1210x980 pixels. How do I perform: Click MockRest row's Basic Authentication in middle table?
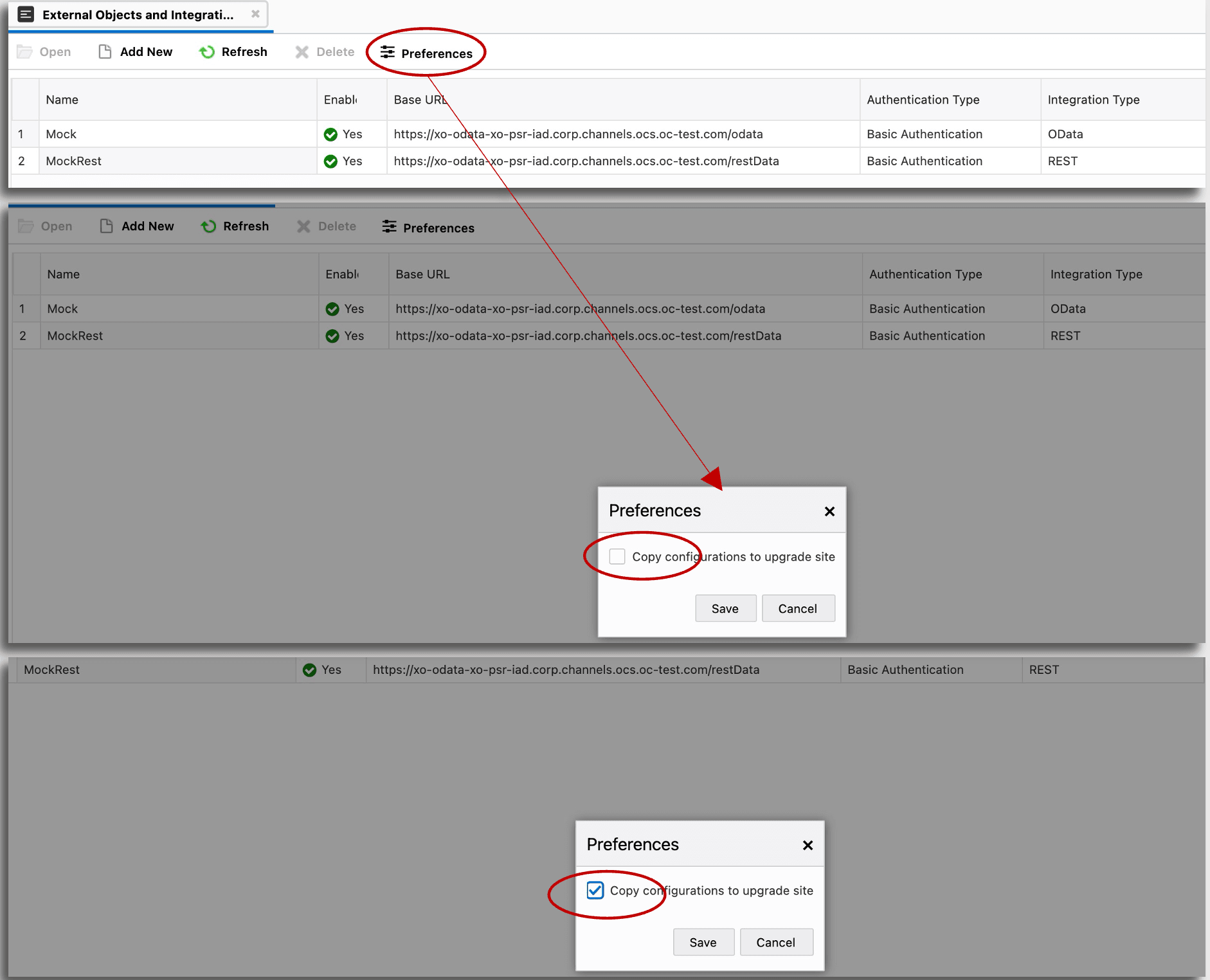(927, 336)
